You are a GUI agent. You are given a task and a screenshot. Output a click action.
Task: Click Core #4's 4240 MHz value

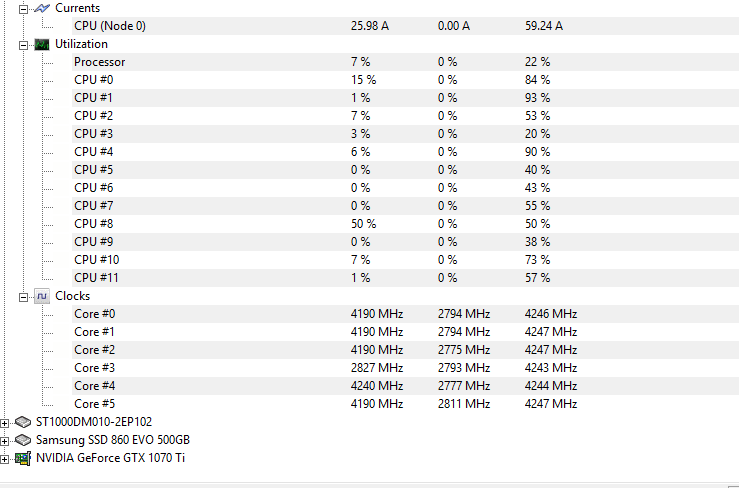tap(377, 386)
